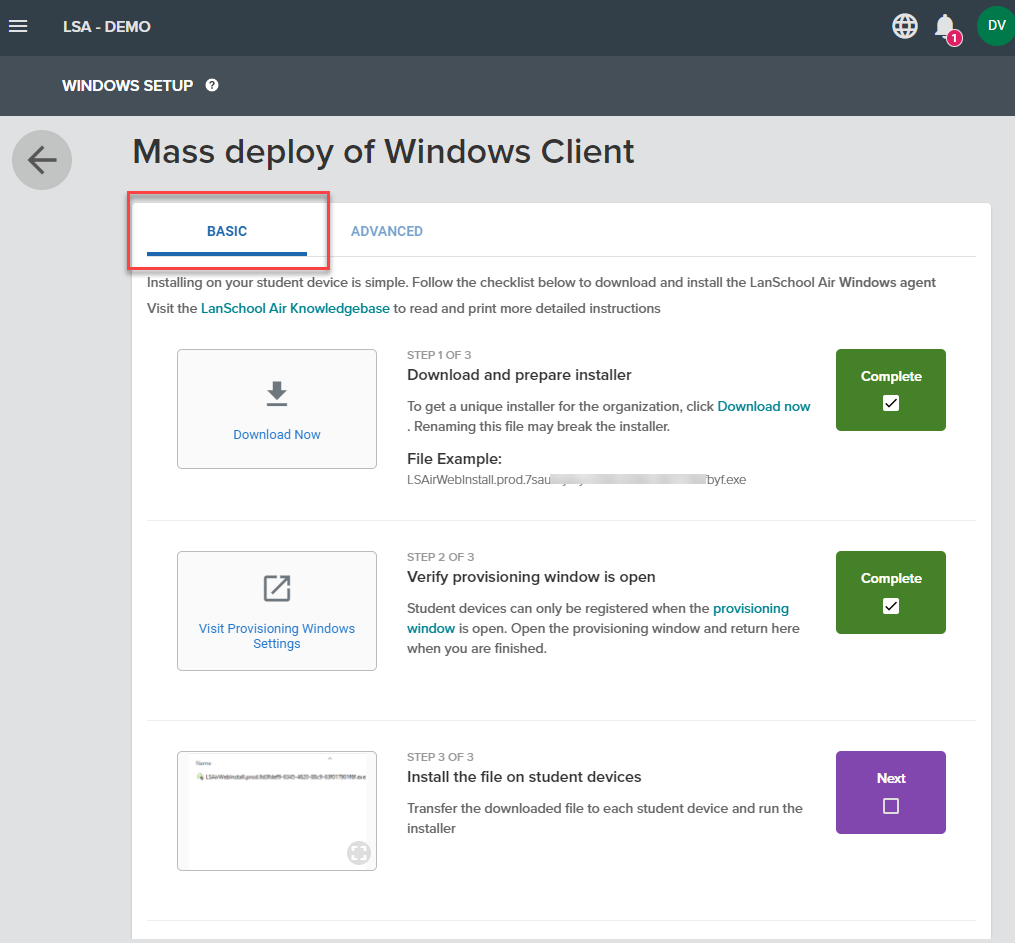Screen dimensions: 1015x943
Task: Click the download arrow icon
Action: [x=277, y=394]
